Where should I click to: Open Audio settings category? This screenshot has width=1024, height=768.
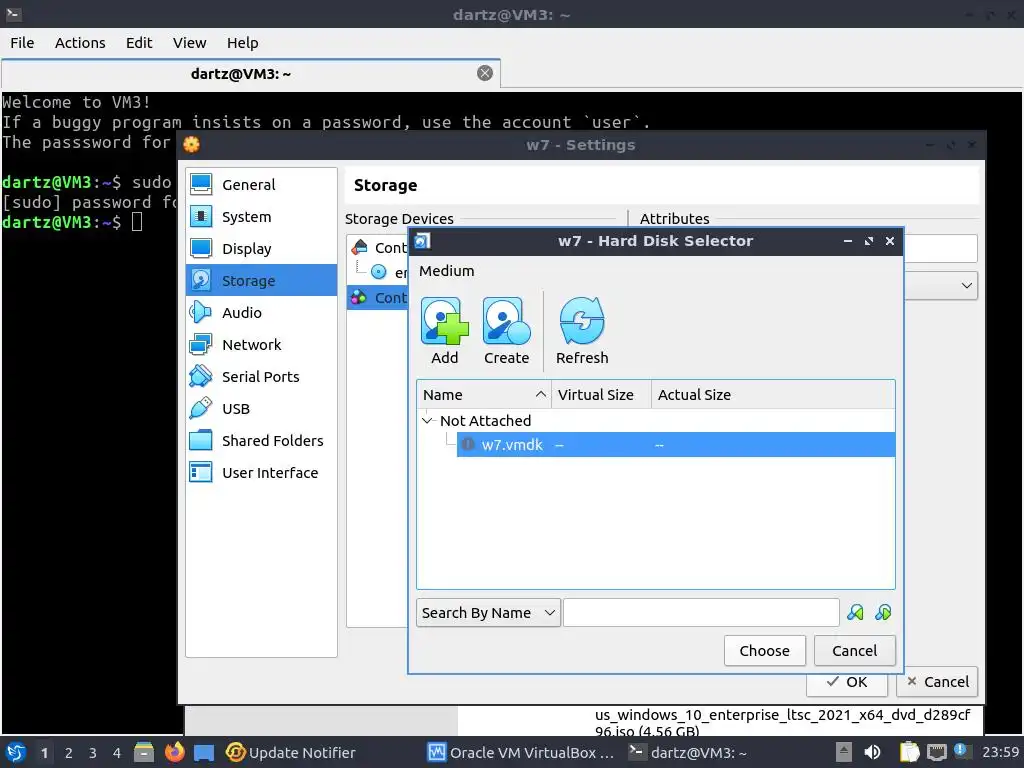(x=261, y=313)
